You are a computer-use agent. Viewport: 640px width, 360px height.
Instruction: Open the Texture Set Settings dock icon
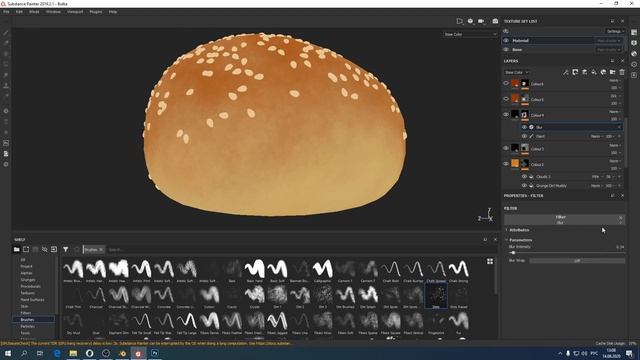634,32
